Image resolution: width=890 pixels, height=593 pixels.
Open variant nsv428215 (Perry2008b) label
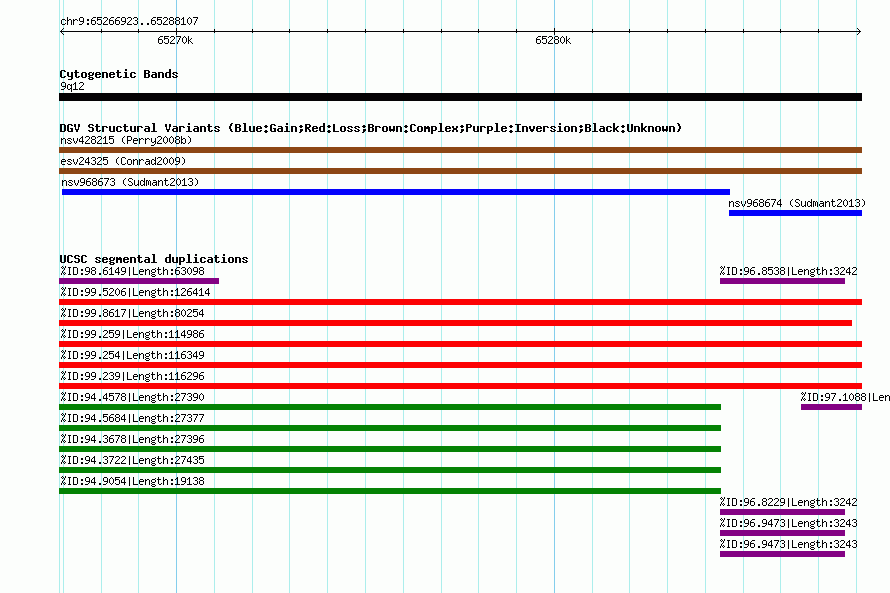[126, 140]
